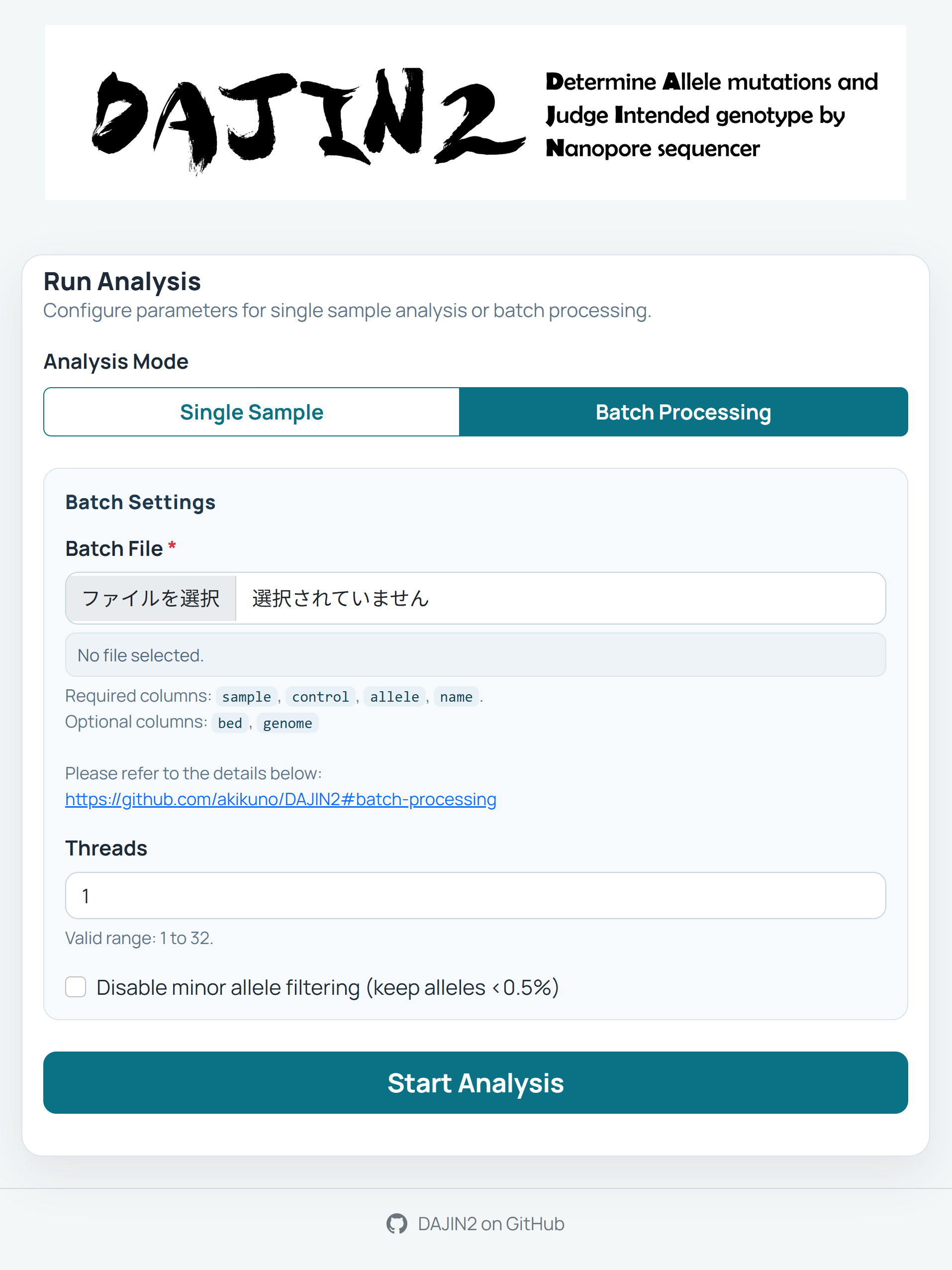Switch to Single Sample mode
The height and width of the screenshot is (1270, 952).
251,412
